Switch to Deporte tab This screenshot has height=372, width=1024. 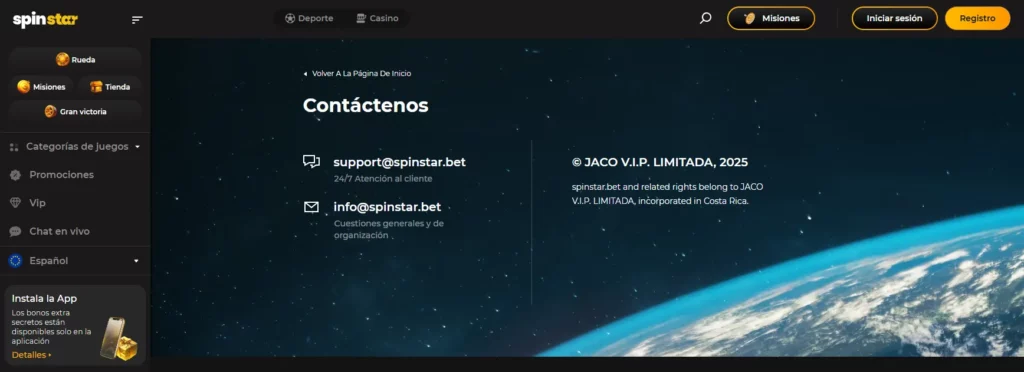[x=309, y=18]
